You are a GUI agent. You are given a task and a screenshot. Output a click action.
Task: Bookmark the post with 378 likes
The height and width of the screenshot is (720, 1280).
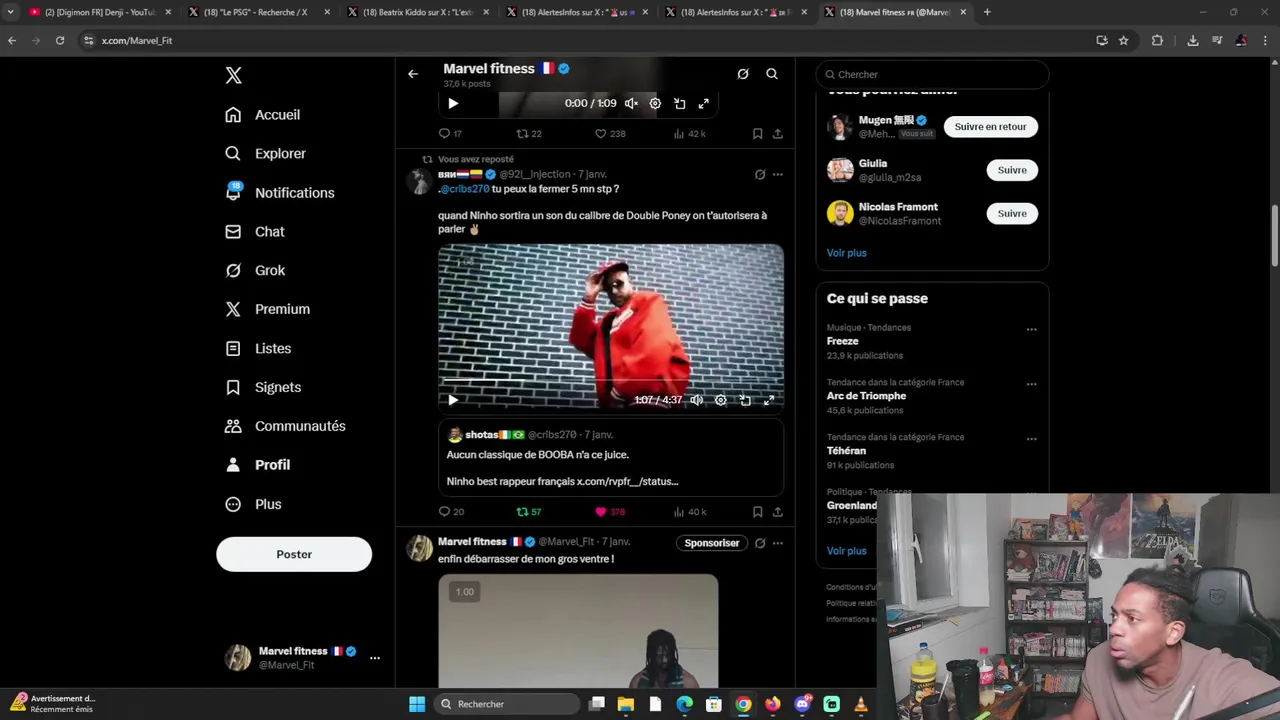[x=757, y=512]
